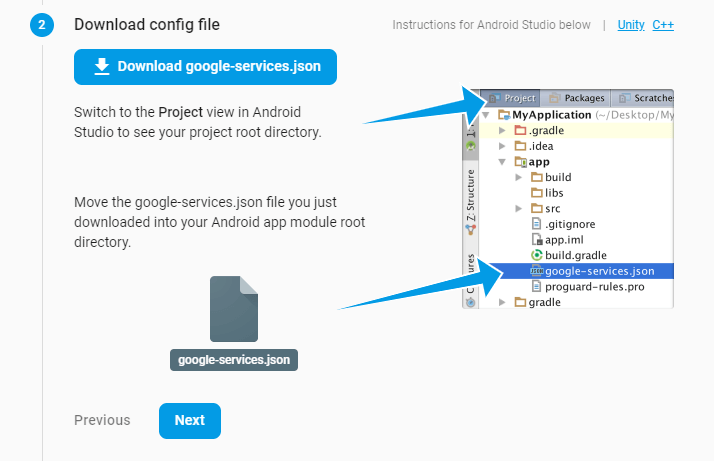Open the Unity instructions link
Viewport: 714px width, 461px height.
[631, 25]
